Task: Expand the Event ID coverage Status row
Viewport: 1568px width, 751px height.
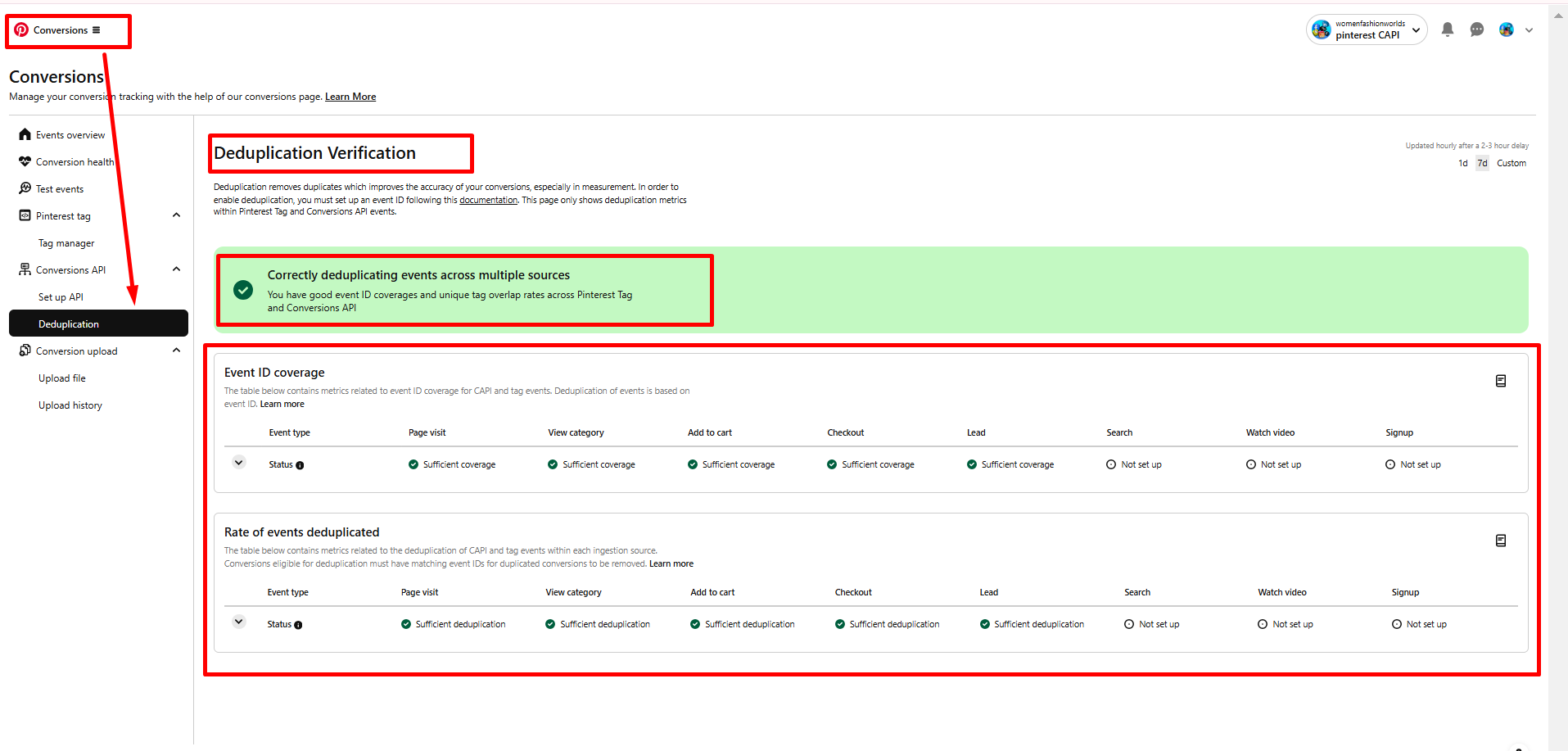Action: tap(238, 463)
